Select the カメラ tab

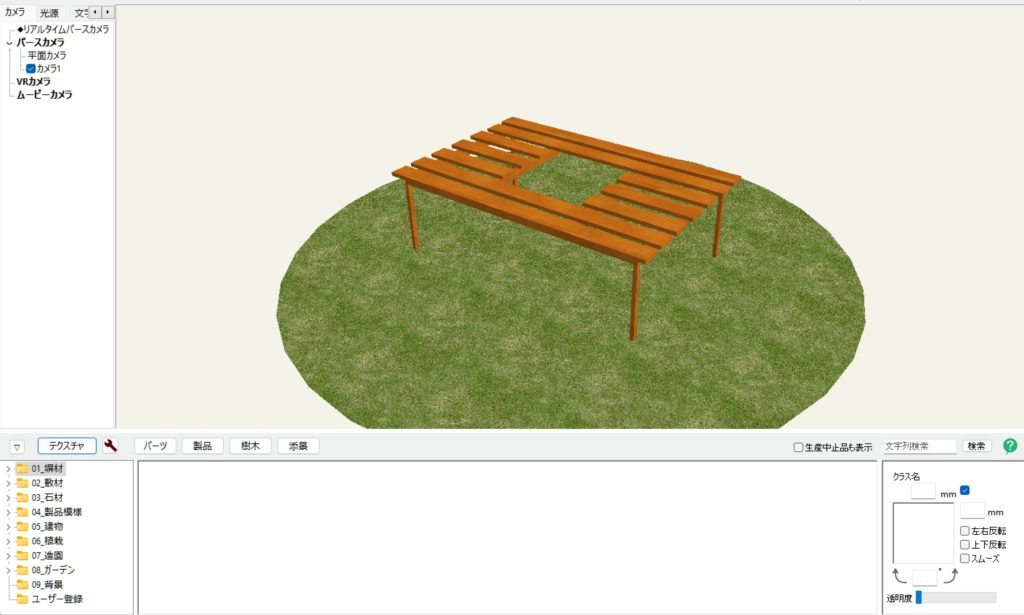click(x=16, y=13)
